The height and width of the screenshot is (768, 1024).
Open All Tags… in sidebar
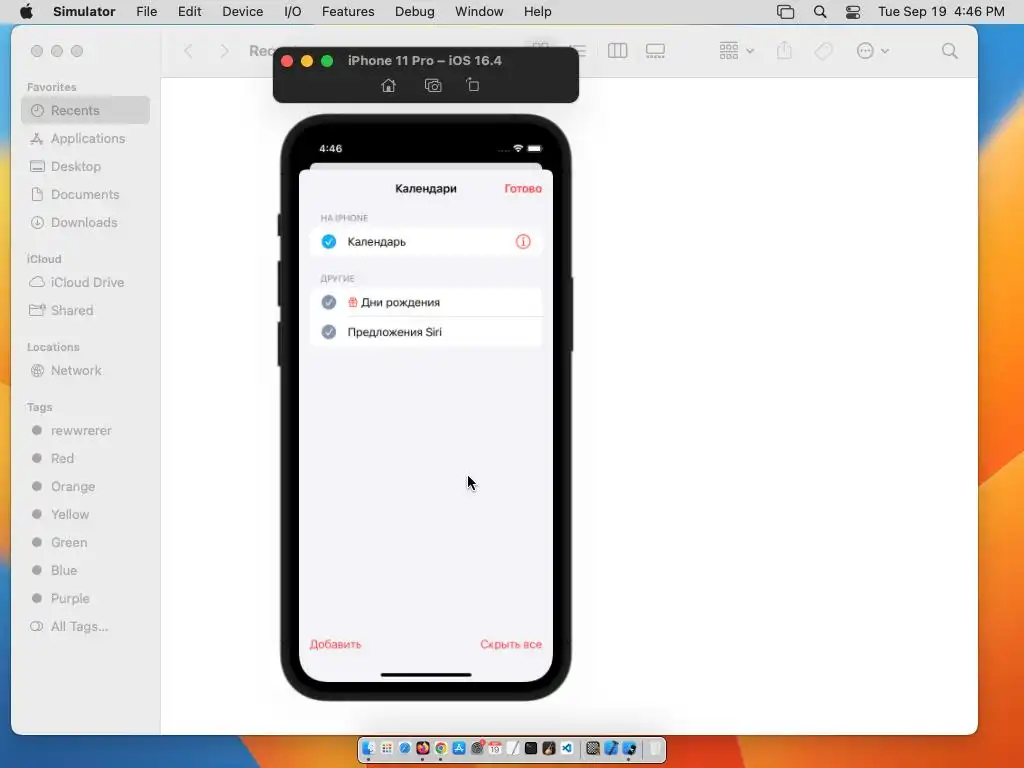(86, 626)
